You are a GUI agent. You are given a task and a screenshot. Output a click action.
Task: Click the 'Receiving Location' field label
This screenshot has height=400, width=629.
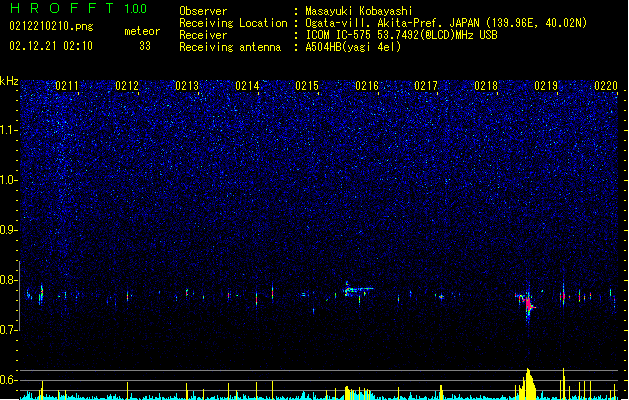point(233,23)
